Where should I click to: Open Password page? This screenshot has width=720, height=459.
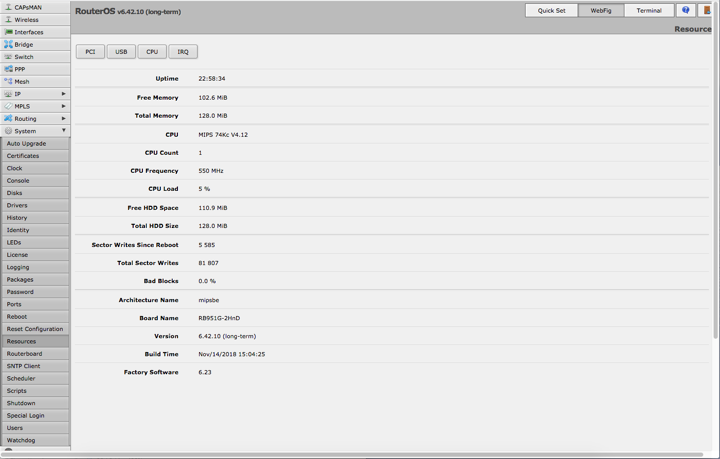point(35,292)
